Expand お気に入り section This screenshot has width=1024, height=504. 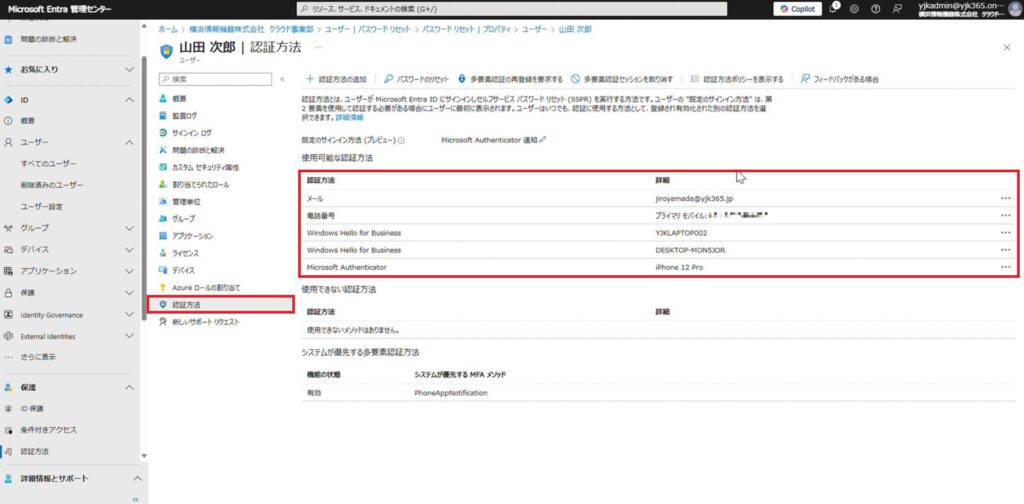point(129,69)
